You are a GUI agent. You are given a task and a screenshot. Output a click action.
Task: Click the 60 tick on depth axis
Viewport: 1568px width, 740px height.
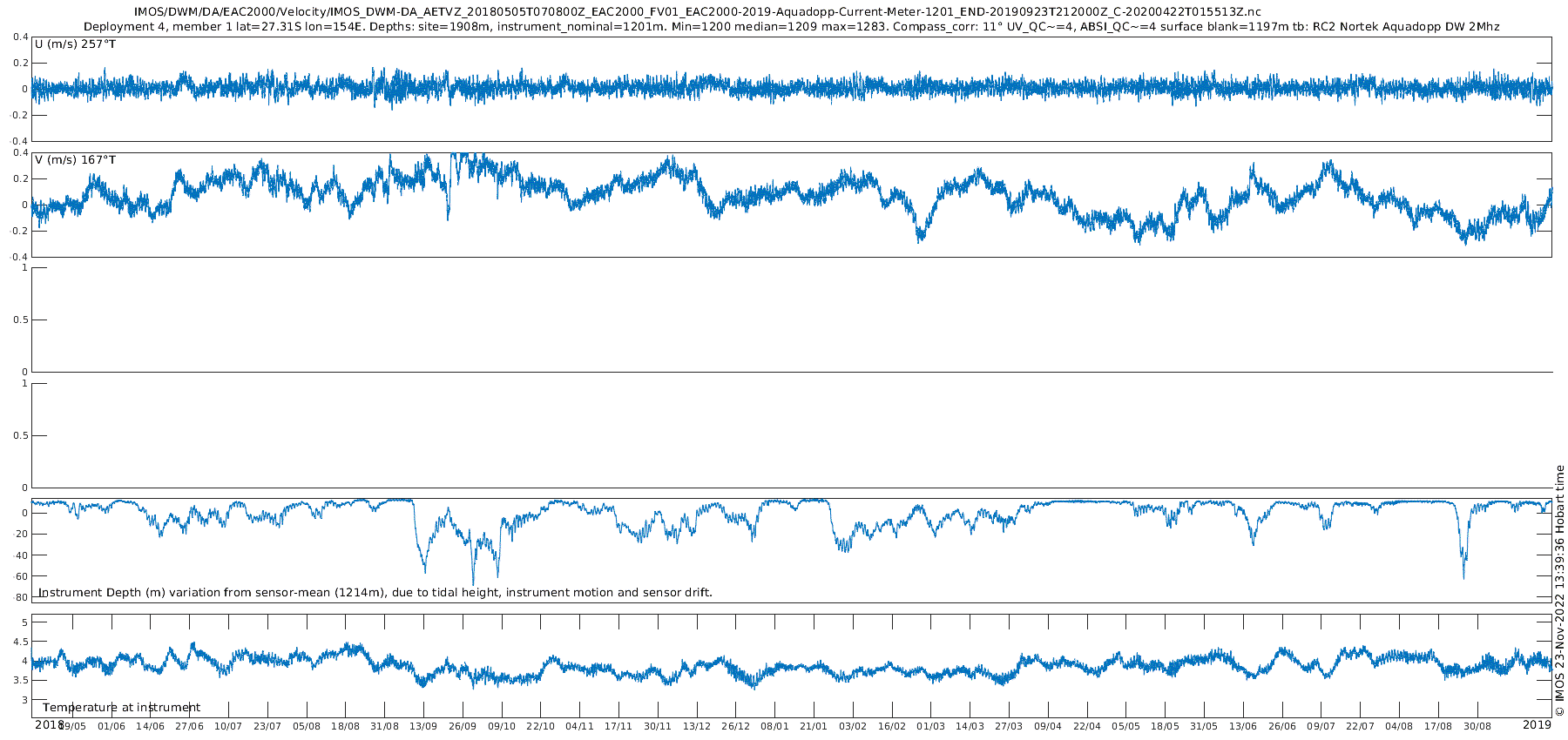coord(22,576)
